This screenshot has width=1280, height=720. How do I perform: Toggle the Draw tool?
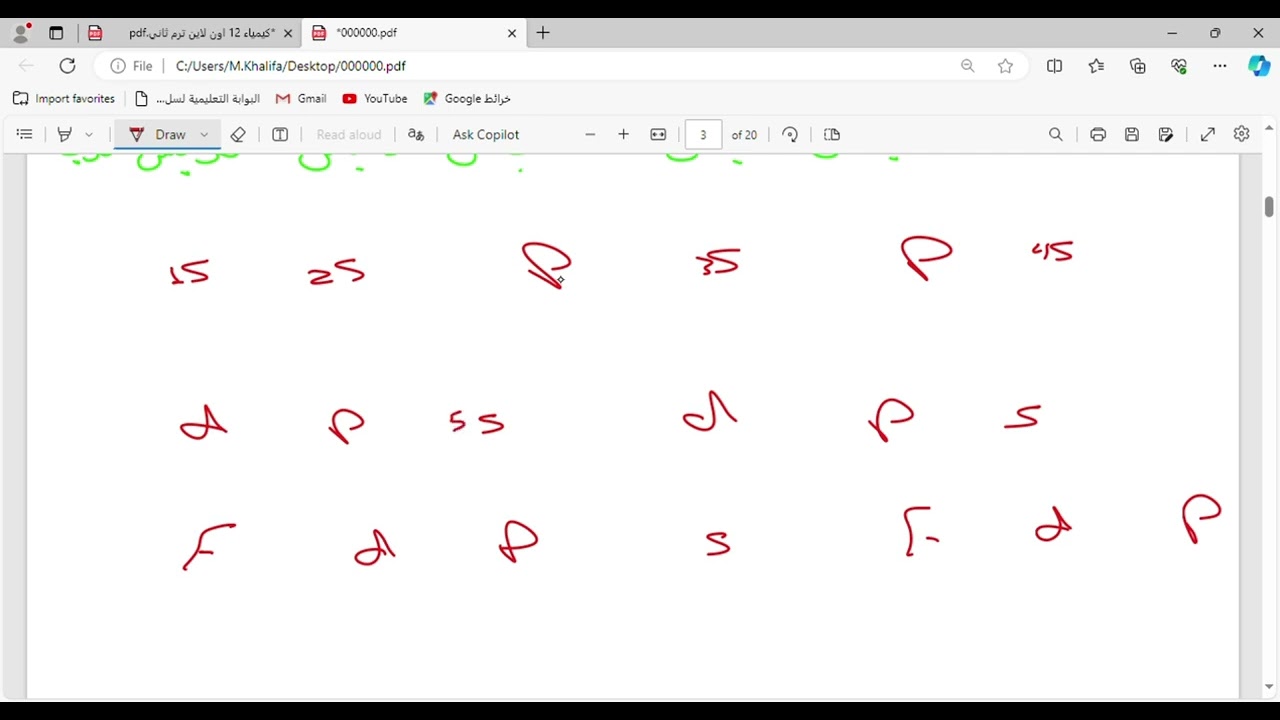tap(158, 134)
